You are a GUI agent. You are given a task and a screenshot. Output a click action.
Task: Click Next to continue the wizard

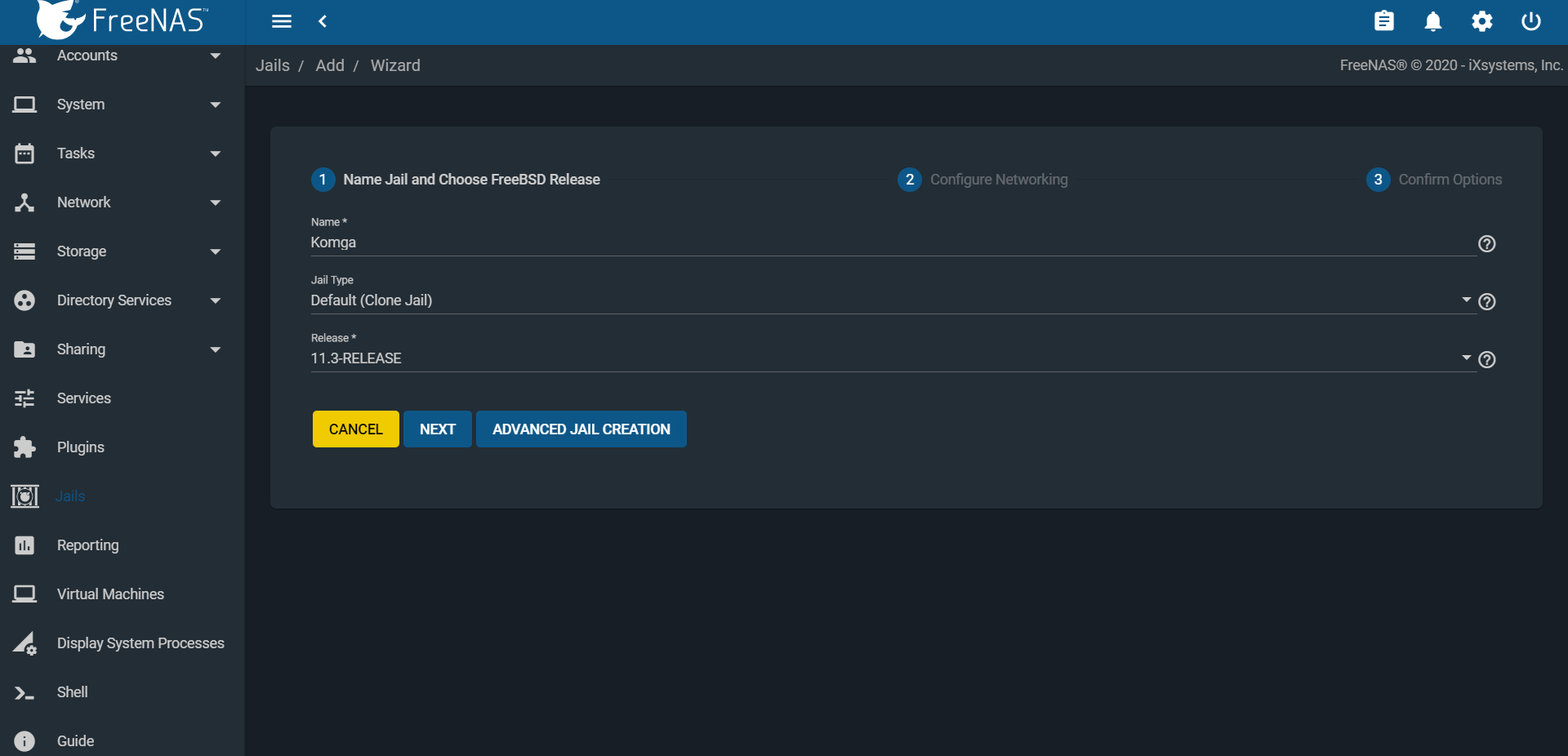437,429
